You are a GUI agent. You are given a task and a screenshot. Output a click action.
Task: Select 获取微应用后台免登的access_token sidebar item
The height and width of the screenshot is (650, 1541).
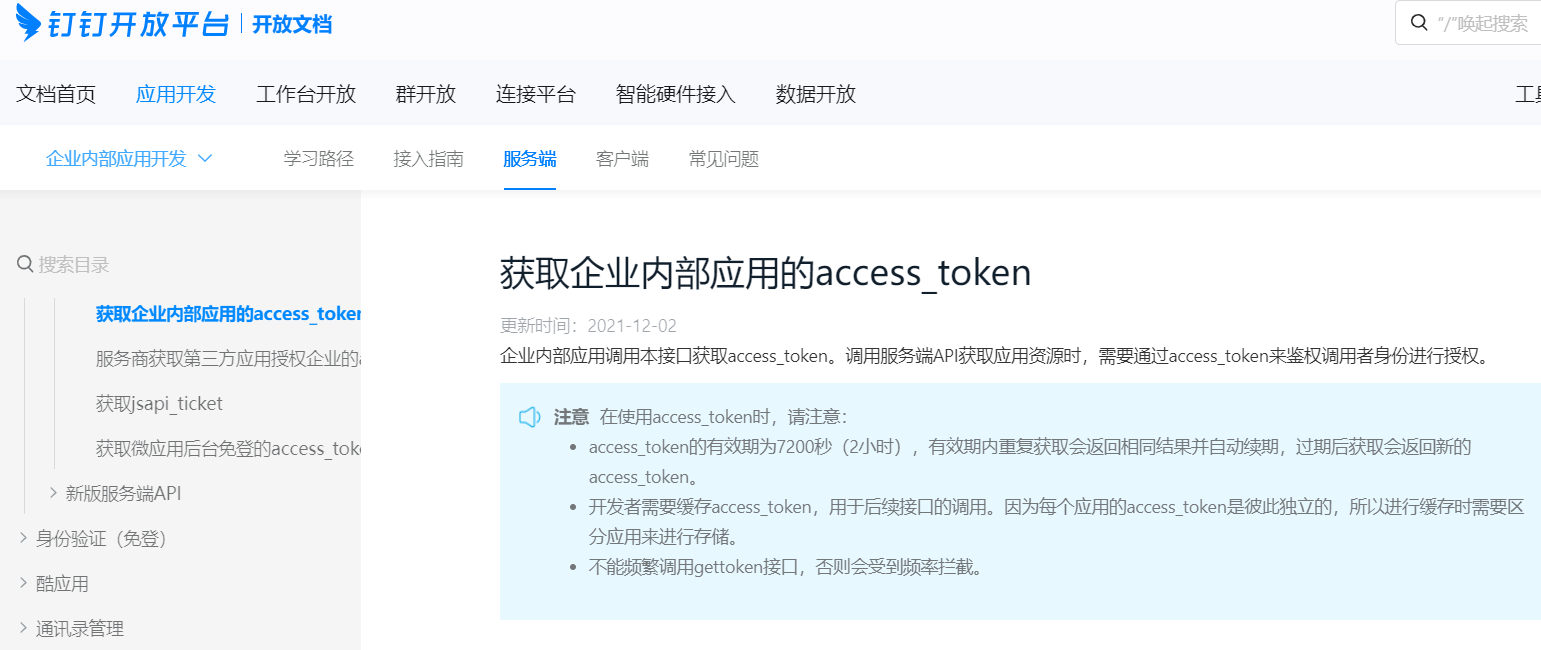(228, 448)
